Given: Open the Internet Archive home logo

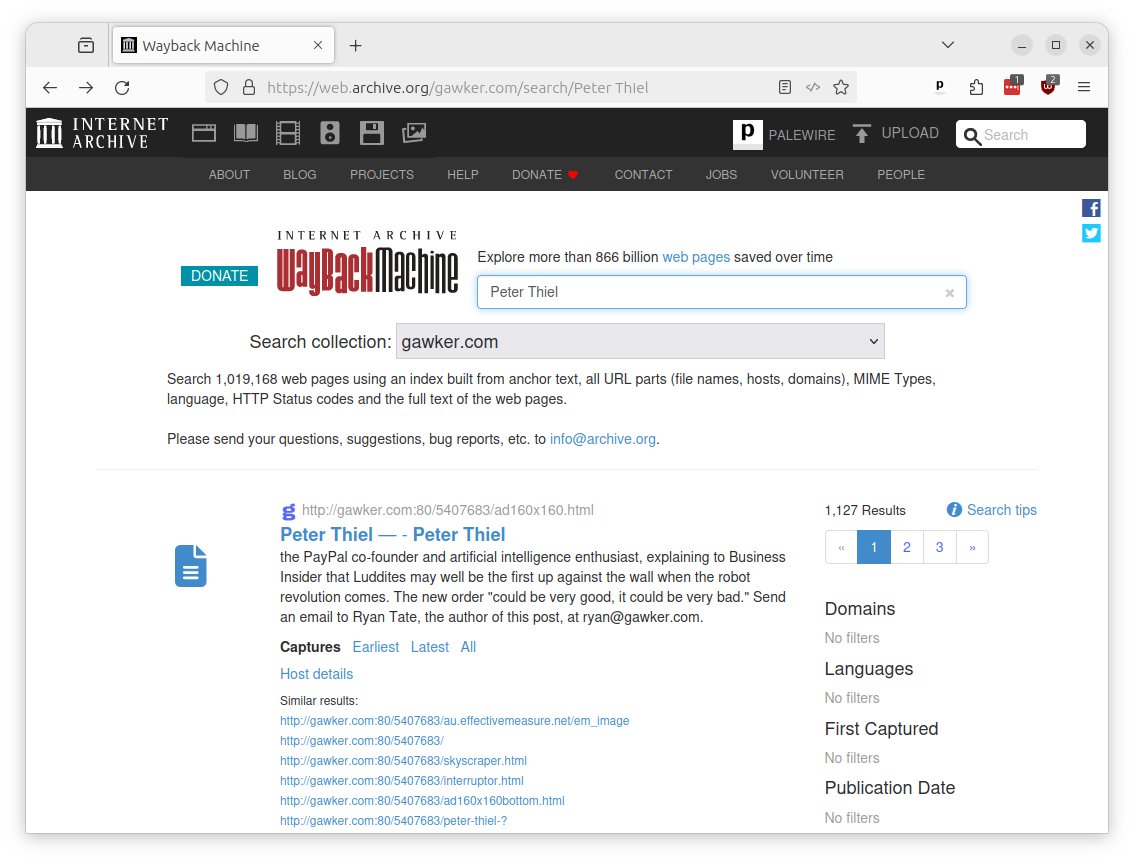Looking at the screenshot, I should 102,133.
